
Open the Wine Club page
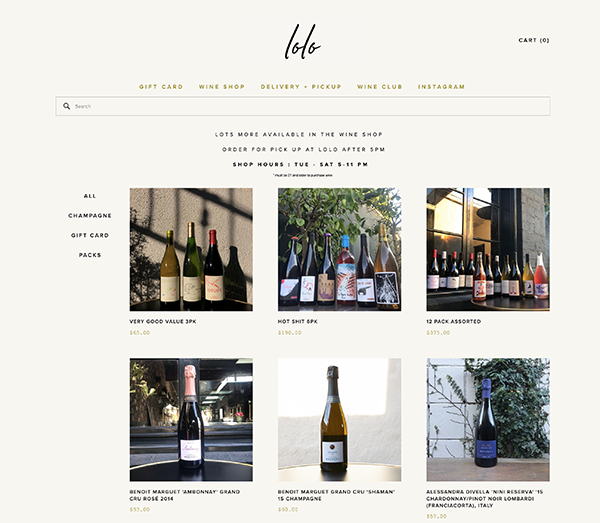(380, 87)
